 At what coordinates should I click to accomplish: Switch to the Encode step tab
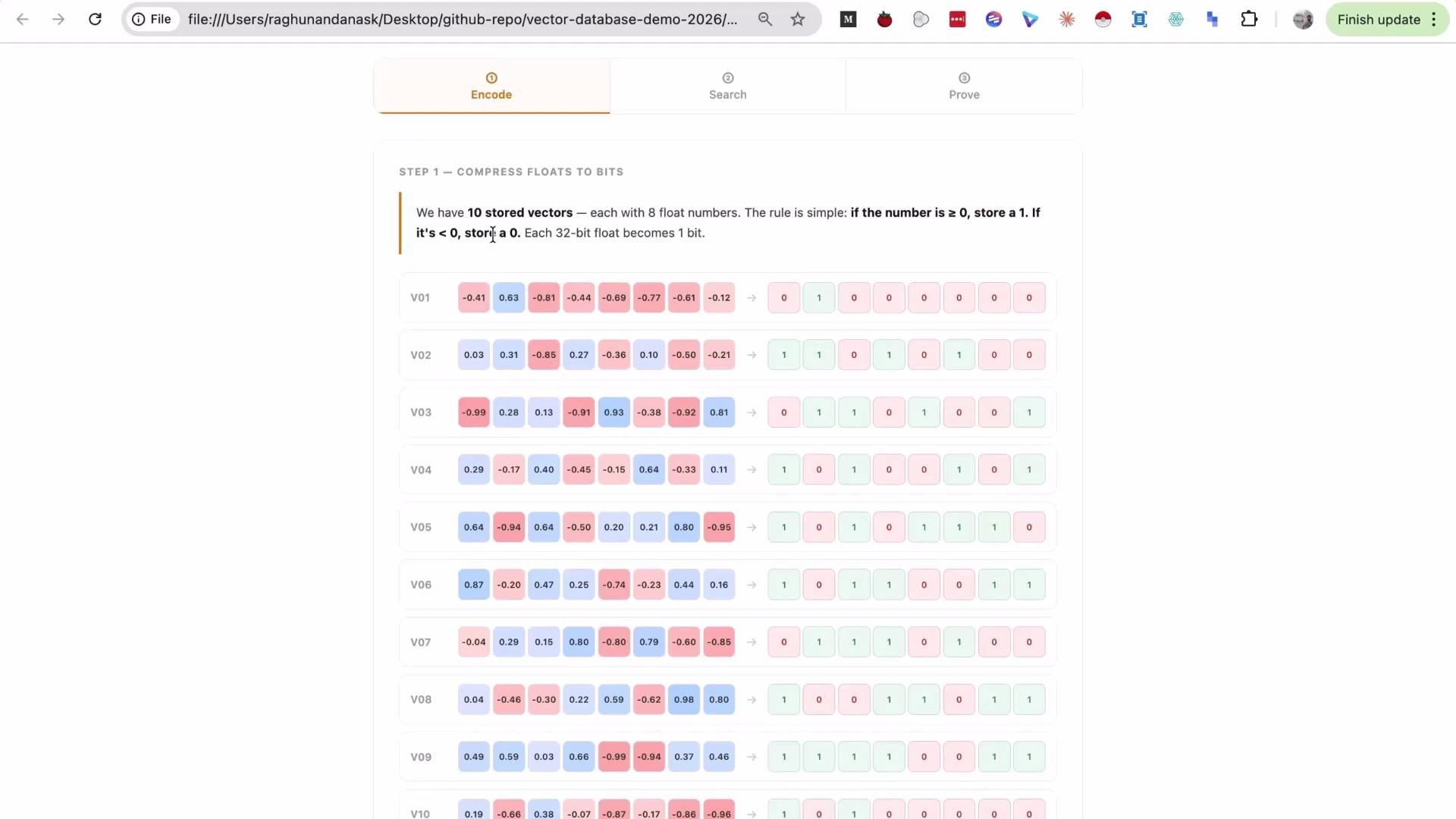(x=491, y=86)
